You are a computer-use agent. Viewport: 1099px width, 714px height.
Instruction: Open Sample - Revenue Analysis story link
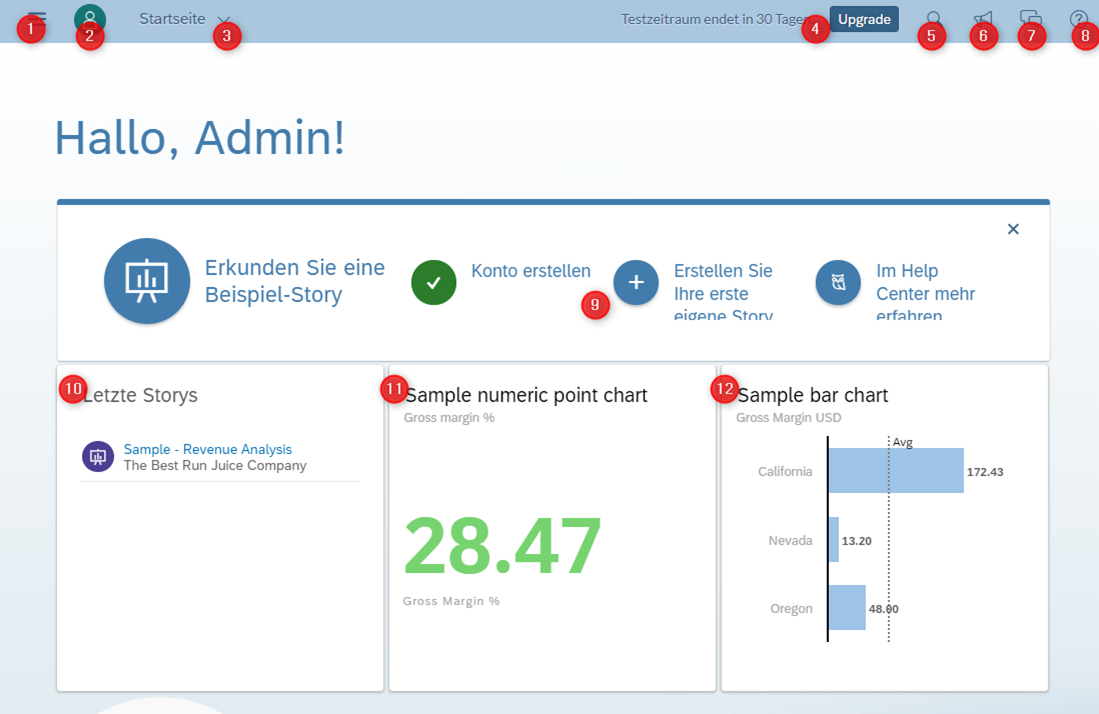(207, 449)
